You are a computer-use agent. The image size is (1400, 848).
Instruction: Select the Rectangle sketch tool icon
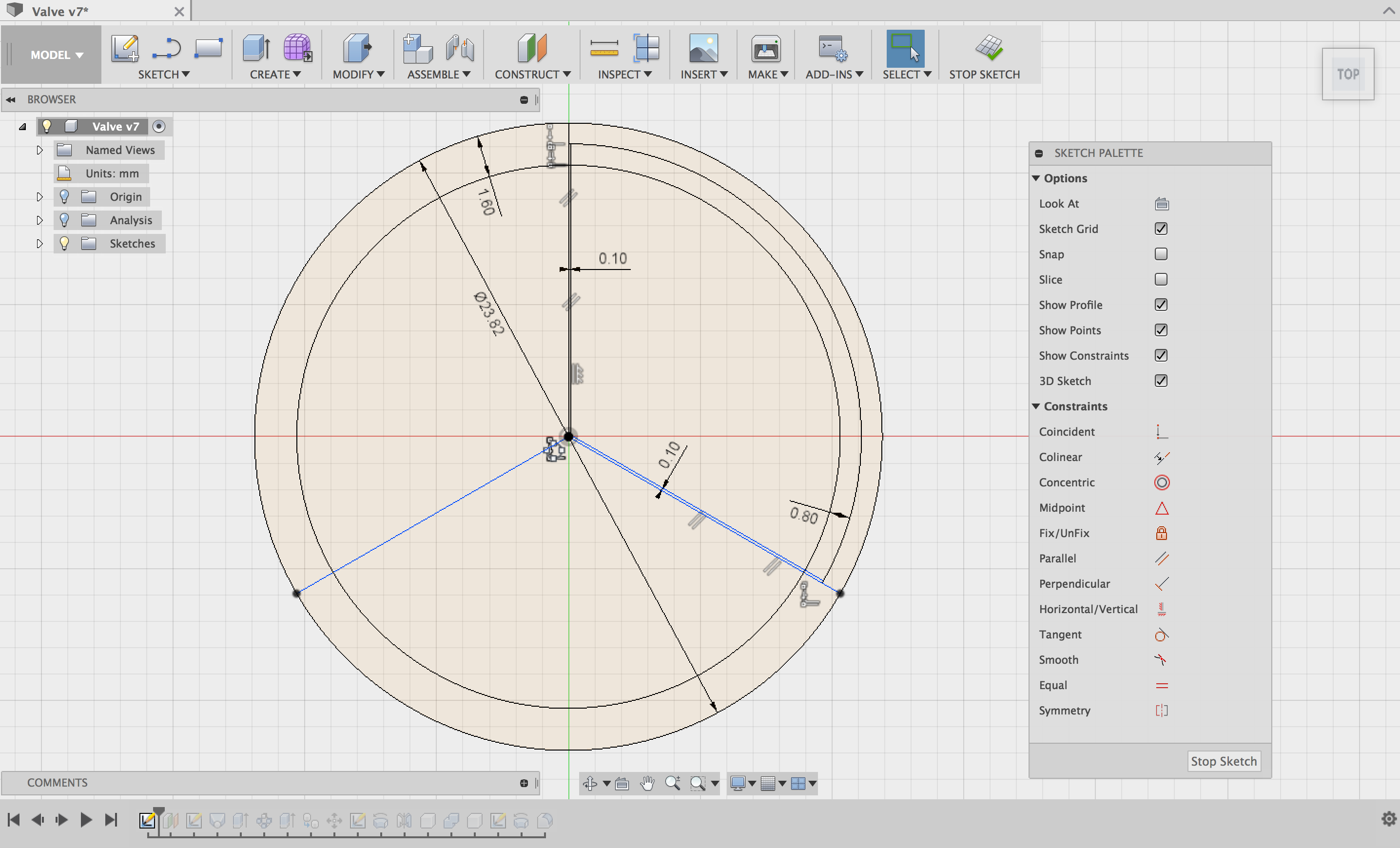pyautogui.click(x=208, y=48)
